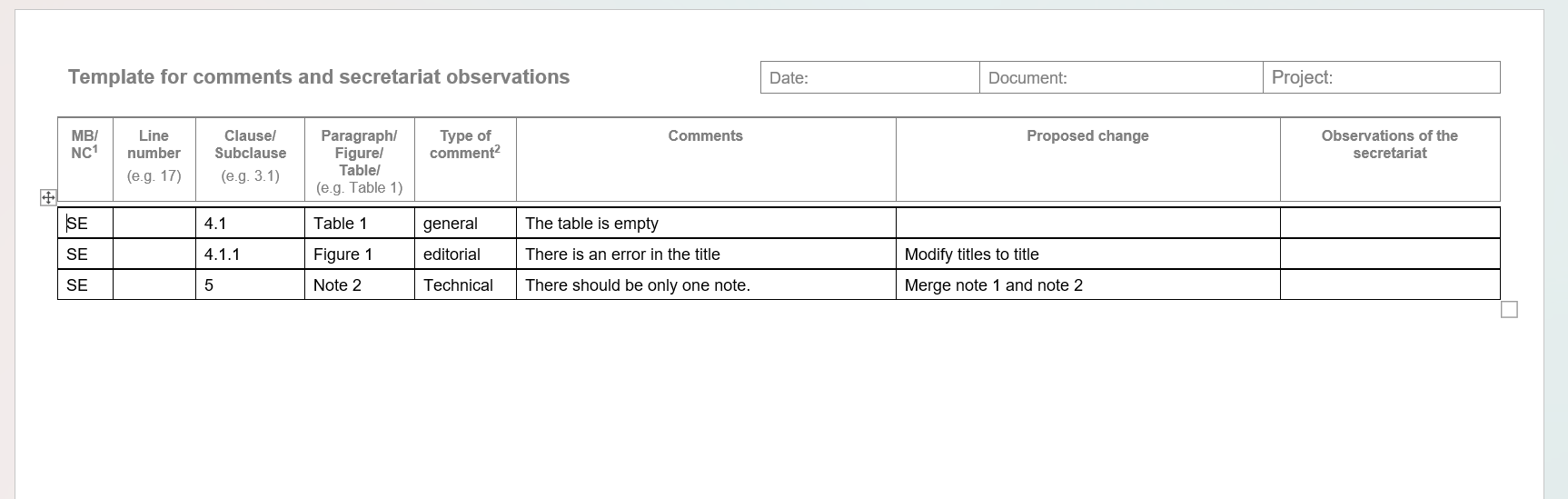
Task: Click the clause cell with 4.1.1
Action: (x=250, y=254)
